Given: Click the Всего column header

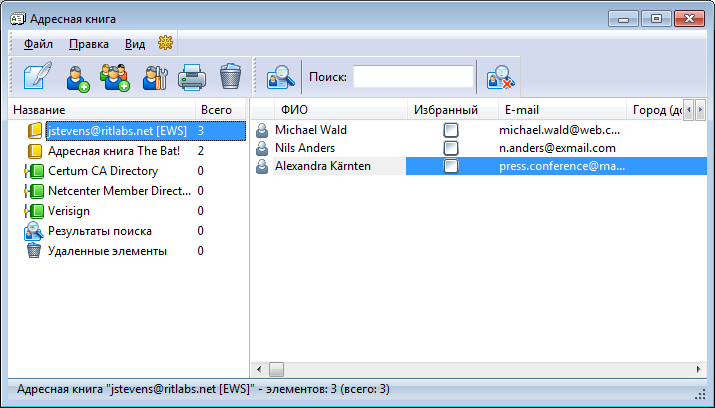Looking at the screenshot, I should click(221, 110).
